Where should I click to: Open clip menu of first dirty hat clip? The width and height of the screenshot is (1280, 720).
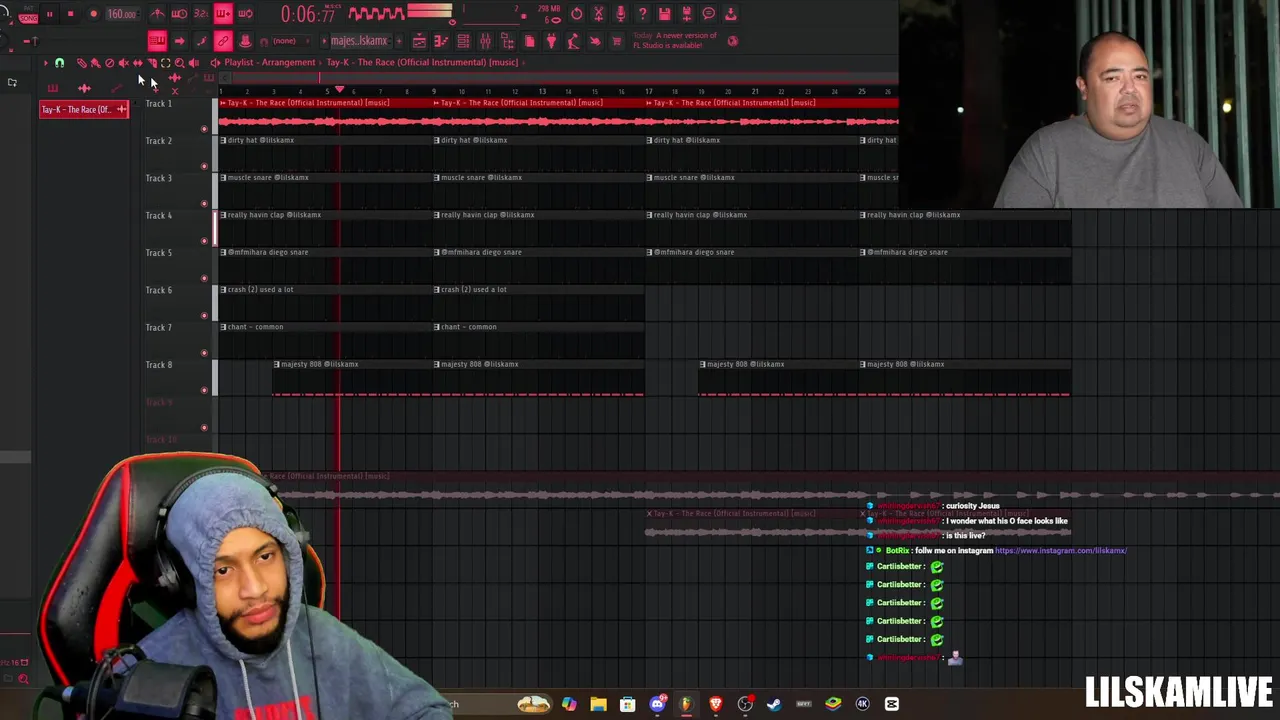224,140
